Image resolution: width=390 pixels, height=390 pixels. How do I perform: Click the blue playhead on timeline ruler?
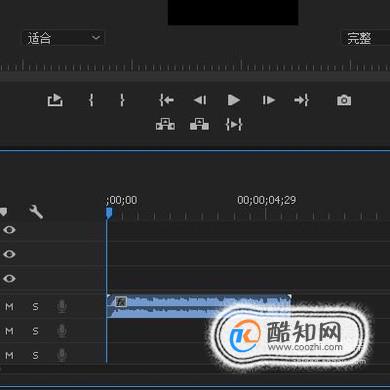pyautogui.click(x=109, y=213)
